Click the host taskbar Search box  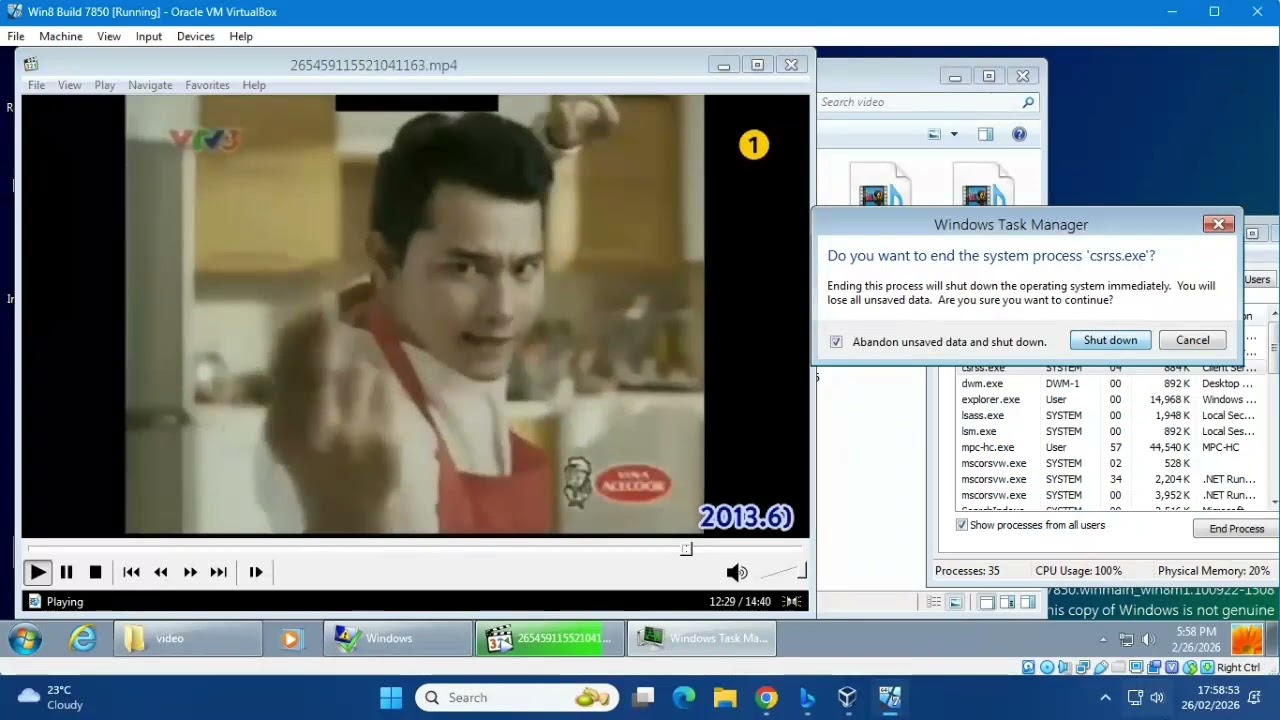point(519,697)
